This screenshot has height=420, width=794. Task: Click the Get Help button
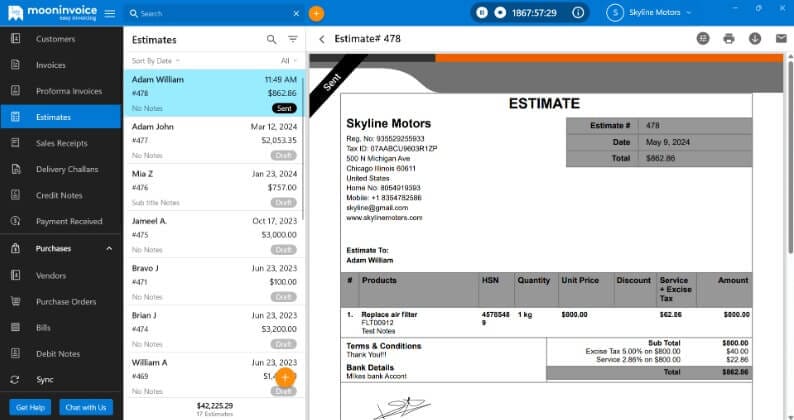(x=30, y=407)
